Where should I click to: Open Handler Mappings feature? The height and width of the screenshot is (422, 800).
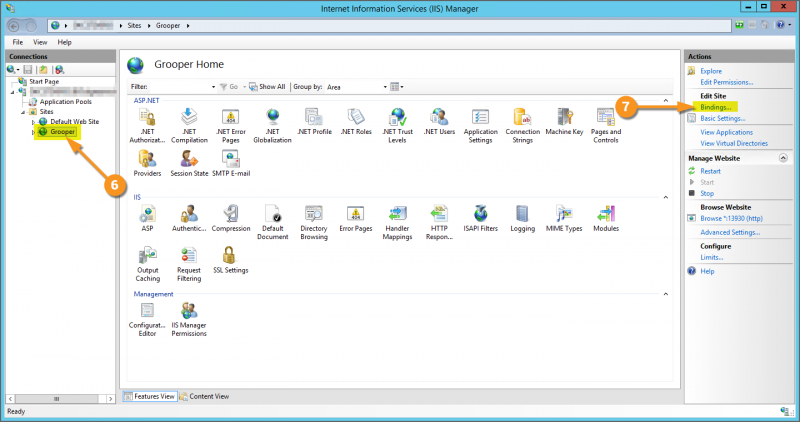point(397,222)
